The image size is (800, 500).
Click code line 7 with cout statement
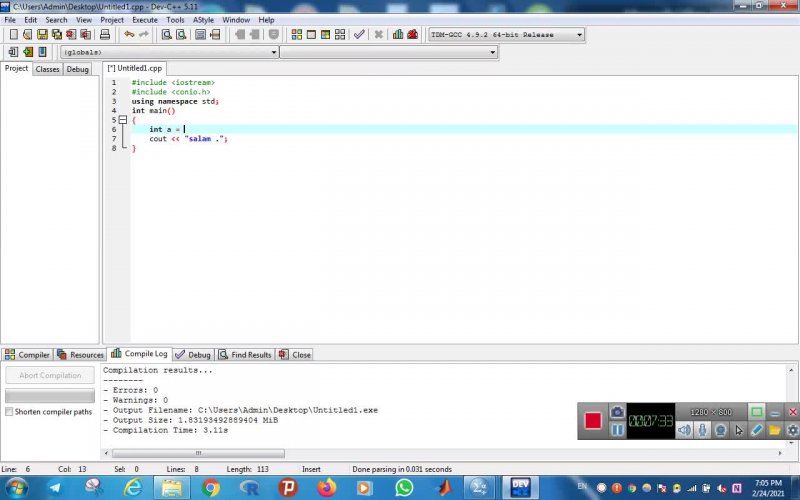click(188, 139)
